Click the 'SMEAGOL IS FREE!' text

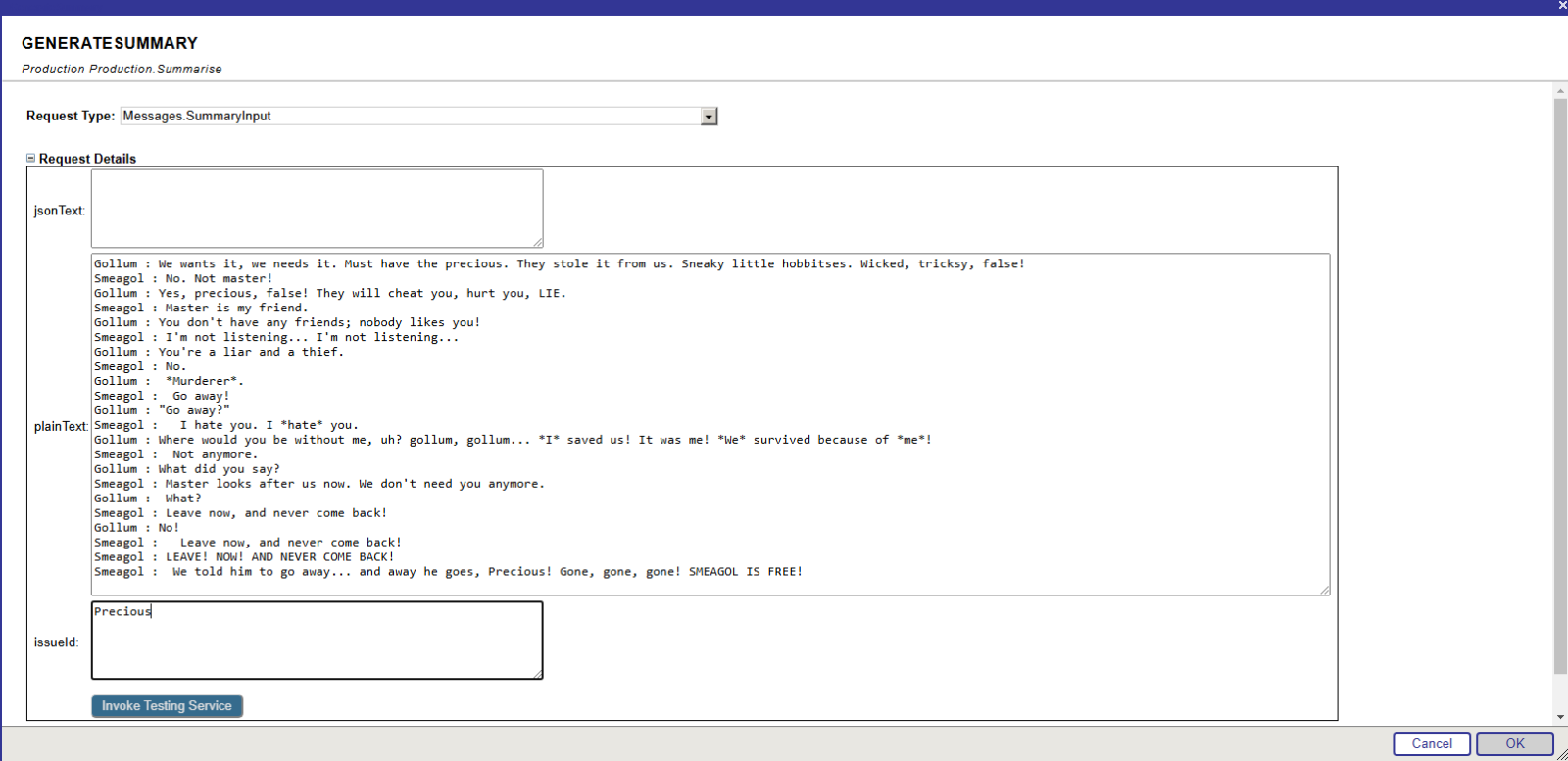[746, 572]
